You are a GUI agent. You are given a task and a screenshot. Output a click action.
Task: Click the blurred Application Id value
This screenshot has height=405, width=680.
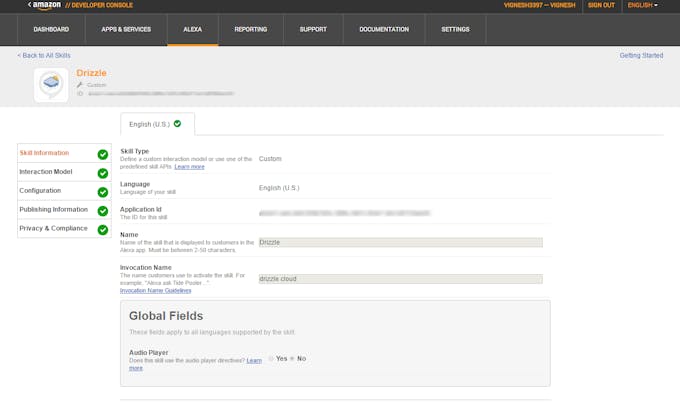344,213
